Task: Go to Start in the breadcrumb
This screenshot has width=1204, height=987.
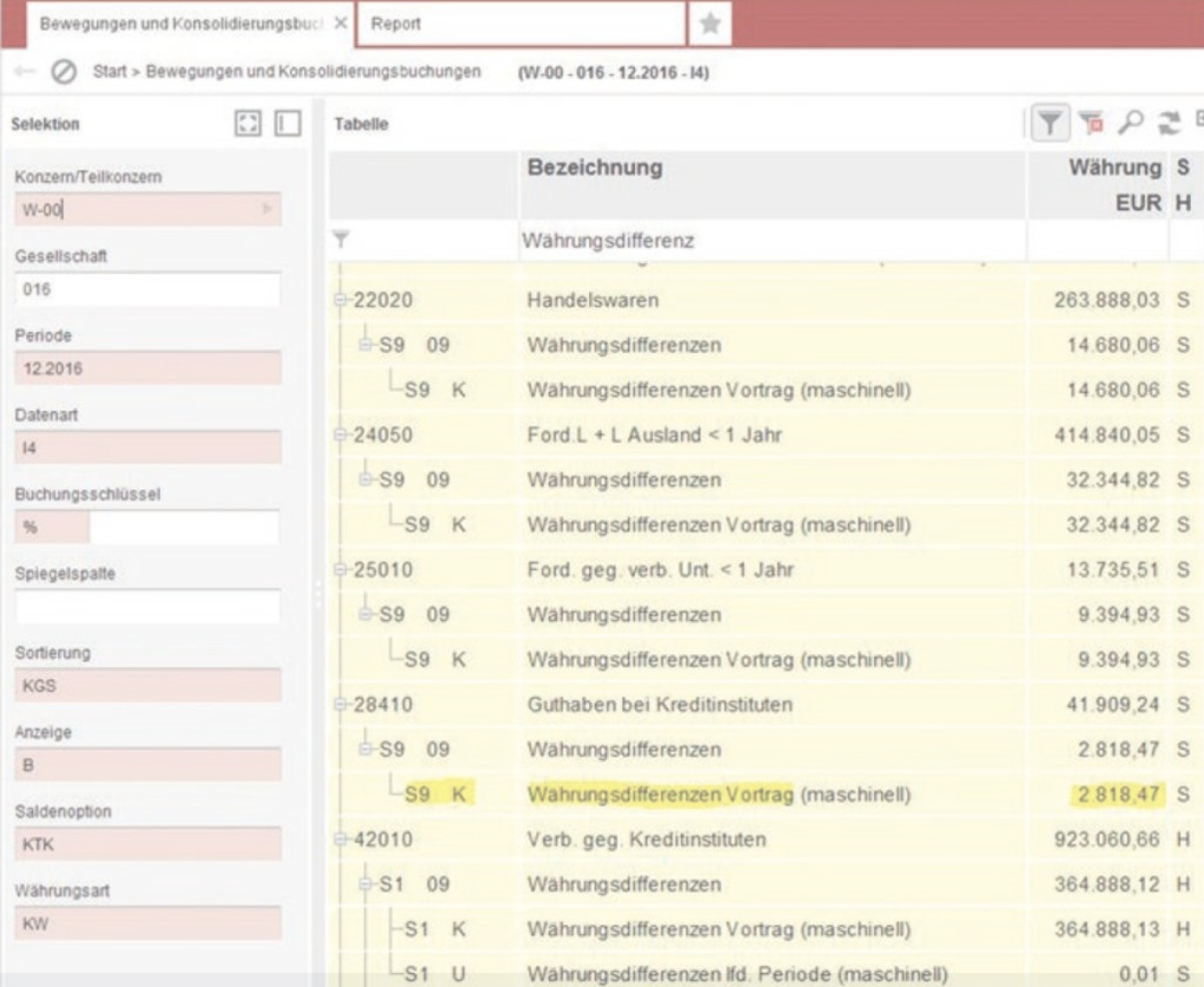Action: [110, 72]
